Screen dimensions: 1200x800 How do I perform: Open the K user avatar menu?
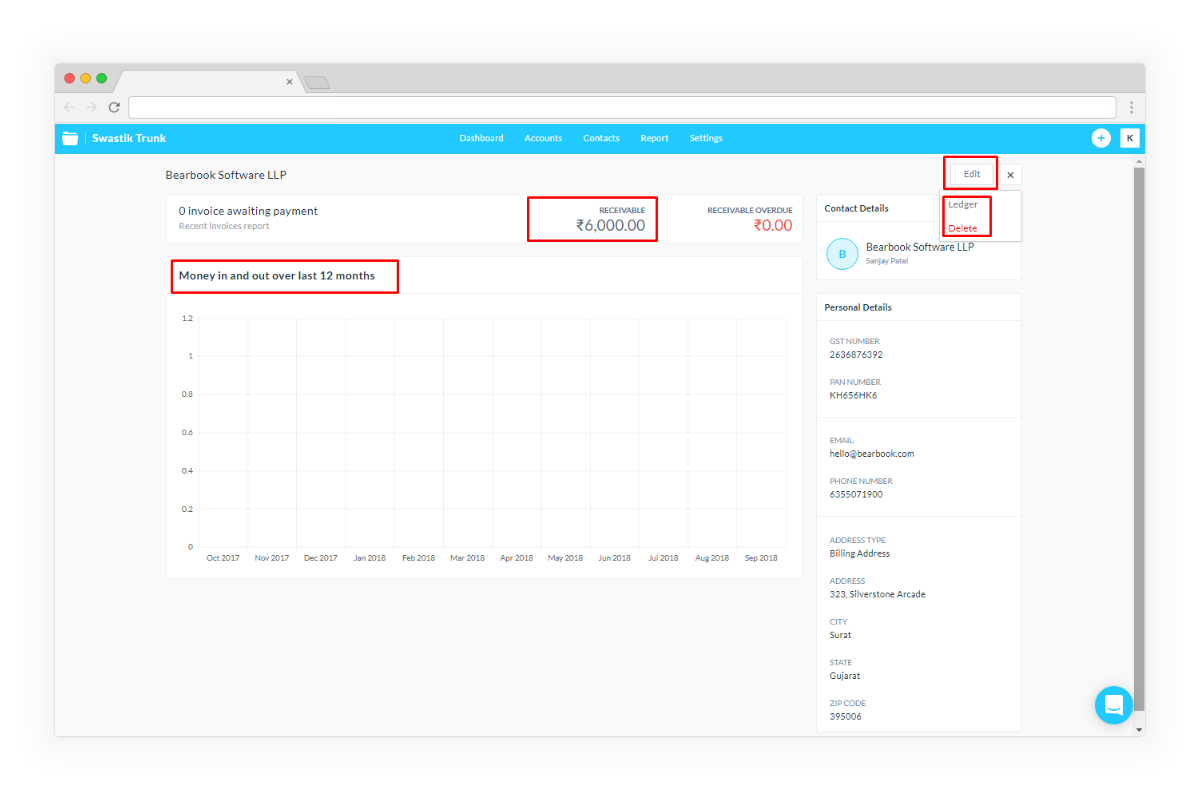tap(1130, 138)
